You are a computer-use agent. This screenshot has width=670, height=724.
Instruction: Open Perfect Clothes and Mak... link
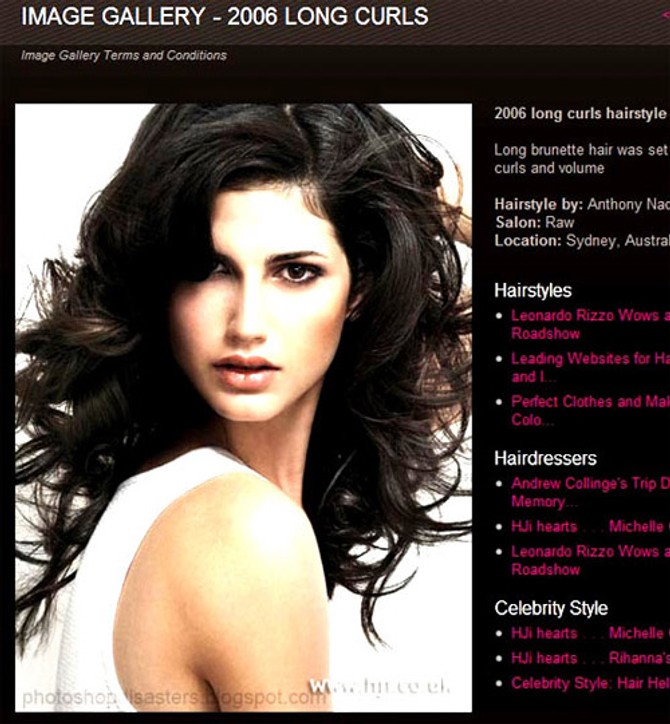pos(591,410)
